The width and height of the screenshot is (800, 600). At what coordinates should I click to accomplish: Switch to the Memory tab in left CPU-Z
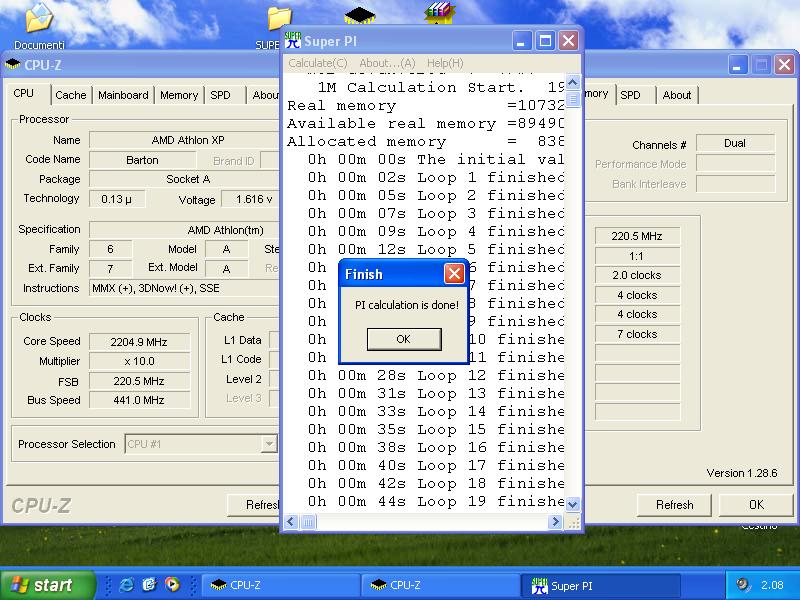[x=179, y=95]
